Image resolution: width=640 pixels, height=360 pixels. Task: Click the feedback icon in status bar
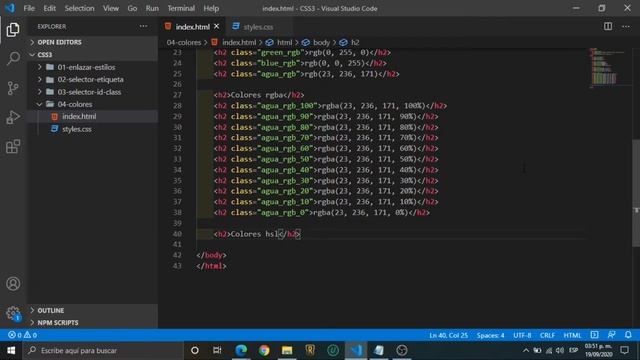click(x=611, y=335)
